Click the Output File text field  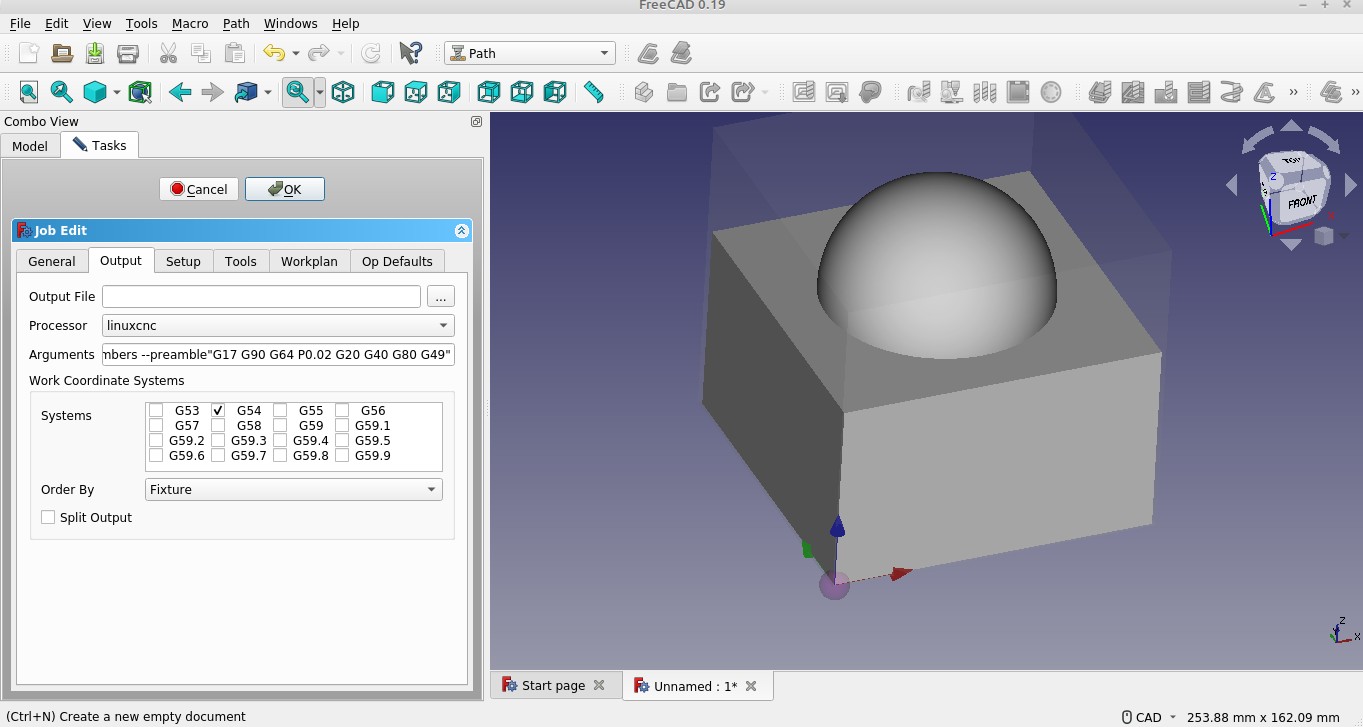pyautogui.click(x=261, y=297)
